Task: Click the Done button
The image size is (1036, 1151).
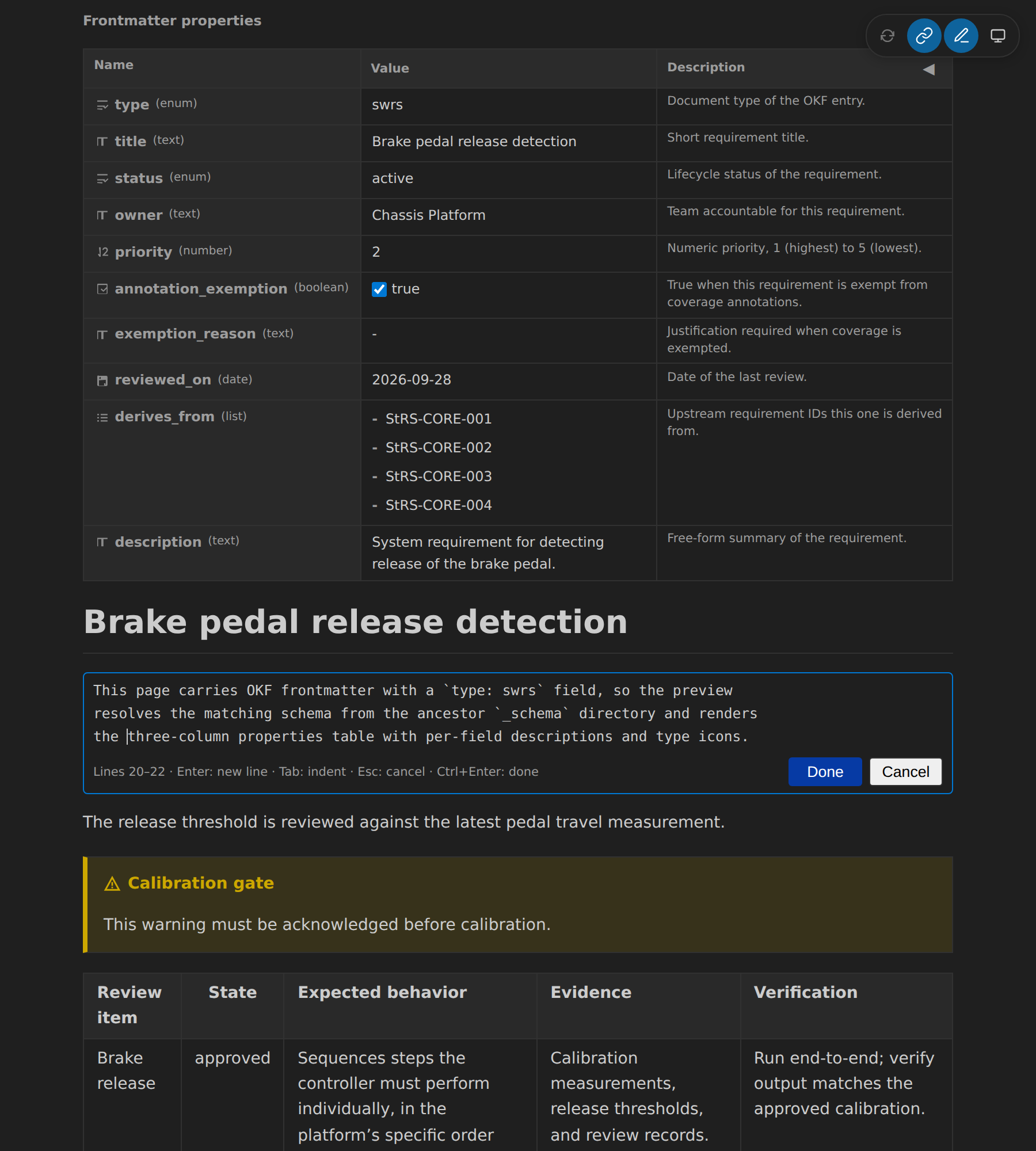Action: coord(825,772)
